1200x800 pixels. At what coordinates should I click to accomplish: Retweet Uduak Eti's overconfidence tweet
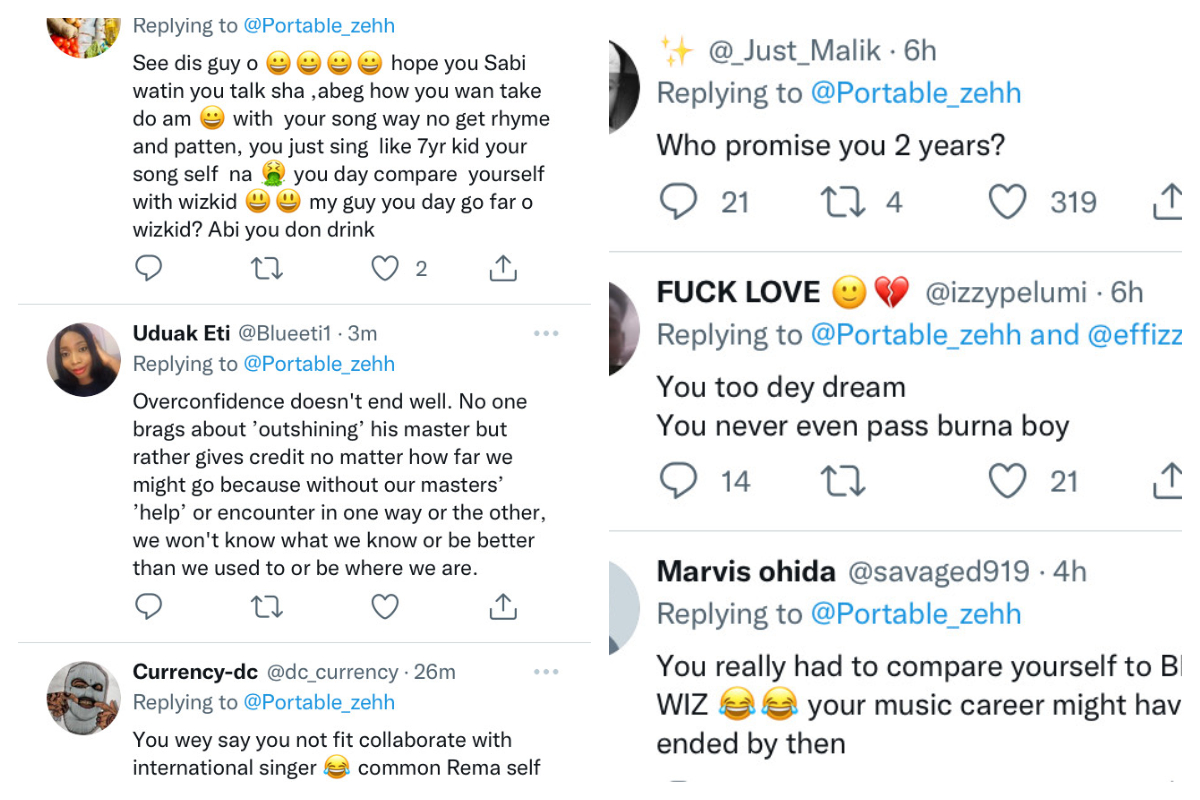tap(267, 607)
